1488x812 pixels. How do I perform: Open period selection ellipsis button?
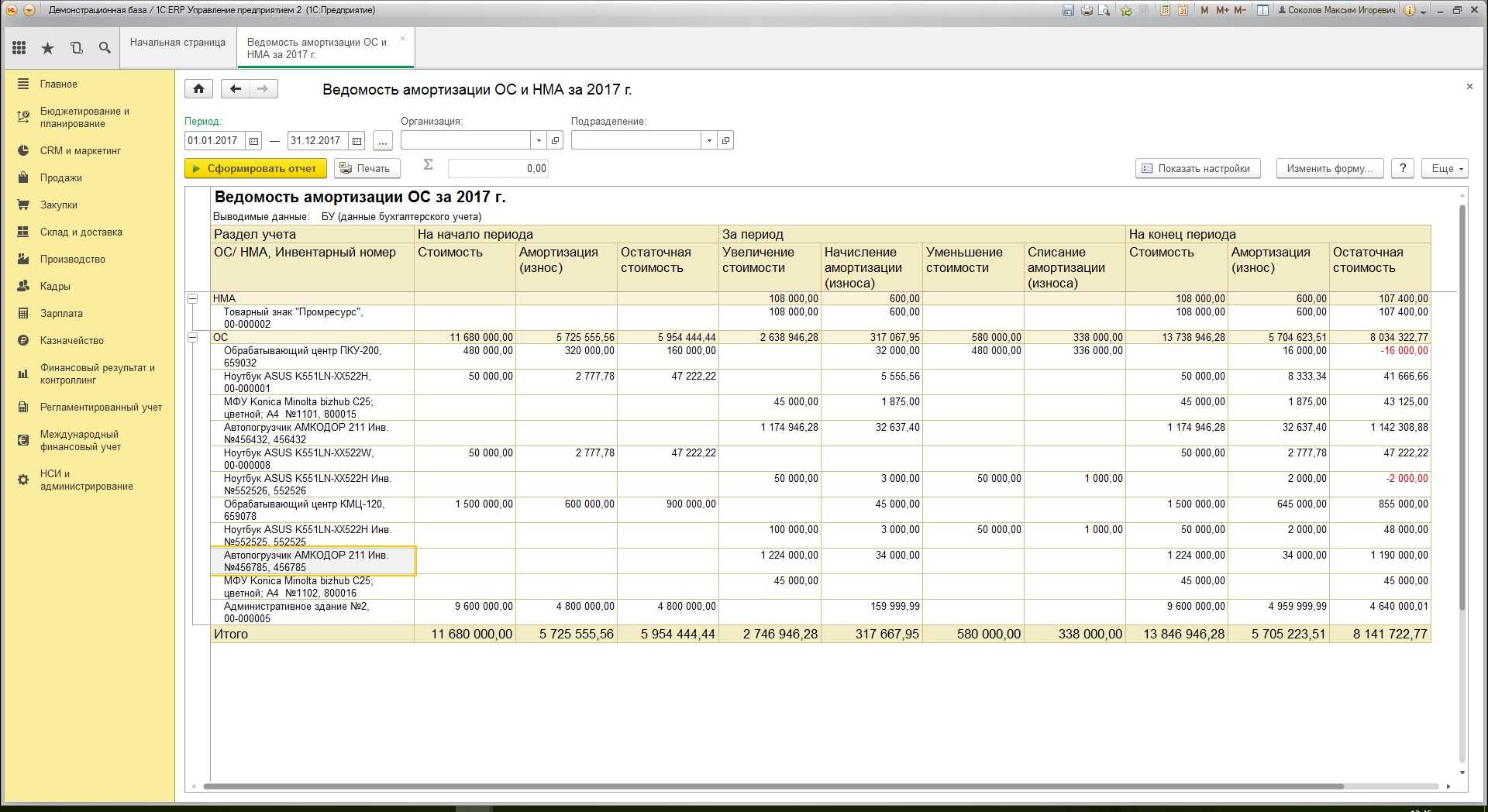pyautogui.click(x=383, y=141)
